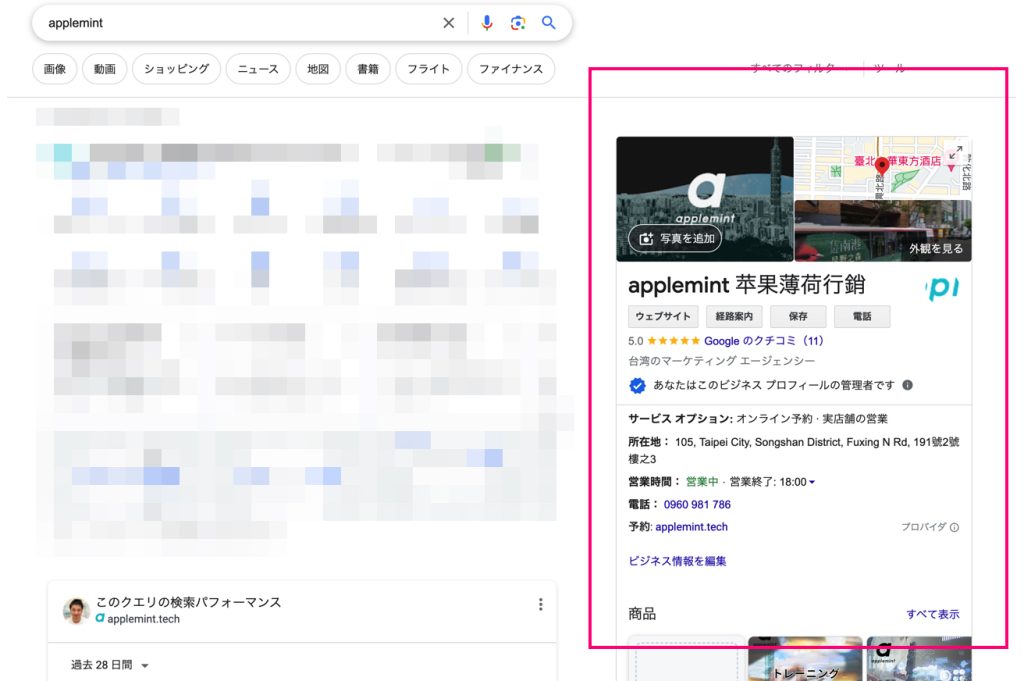Click the blue verified badge icon
The image size is (1024, 681).
click(637, 386)
